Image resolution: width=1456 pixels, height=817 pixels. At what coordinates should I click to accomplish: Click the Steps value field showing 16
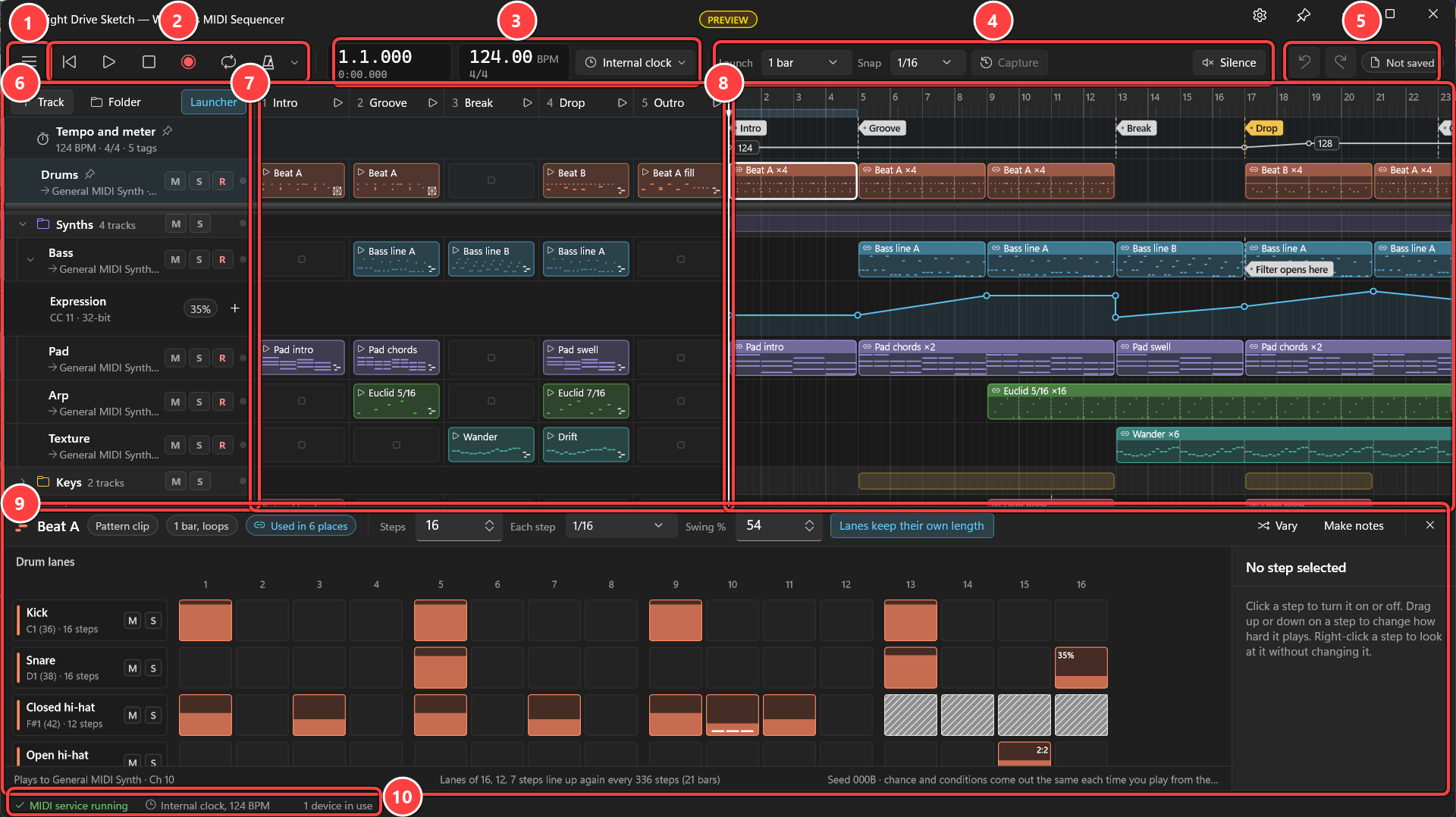point(459,526)
